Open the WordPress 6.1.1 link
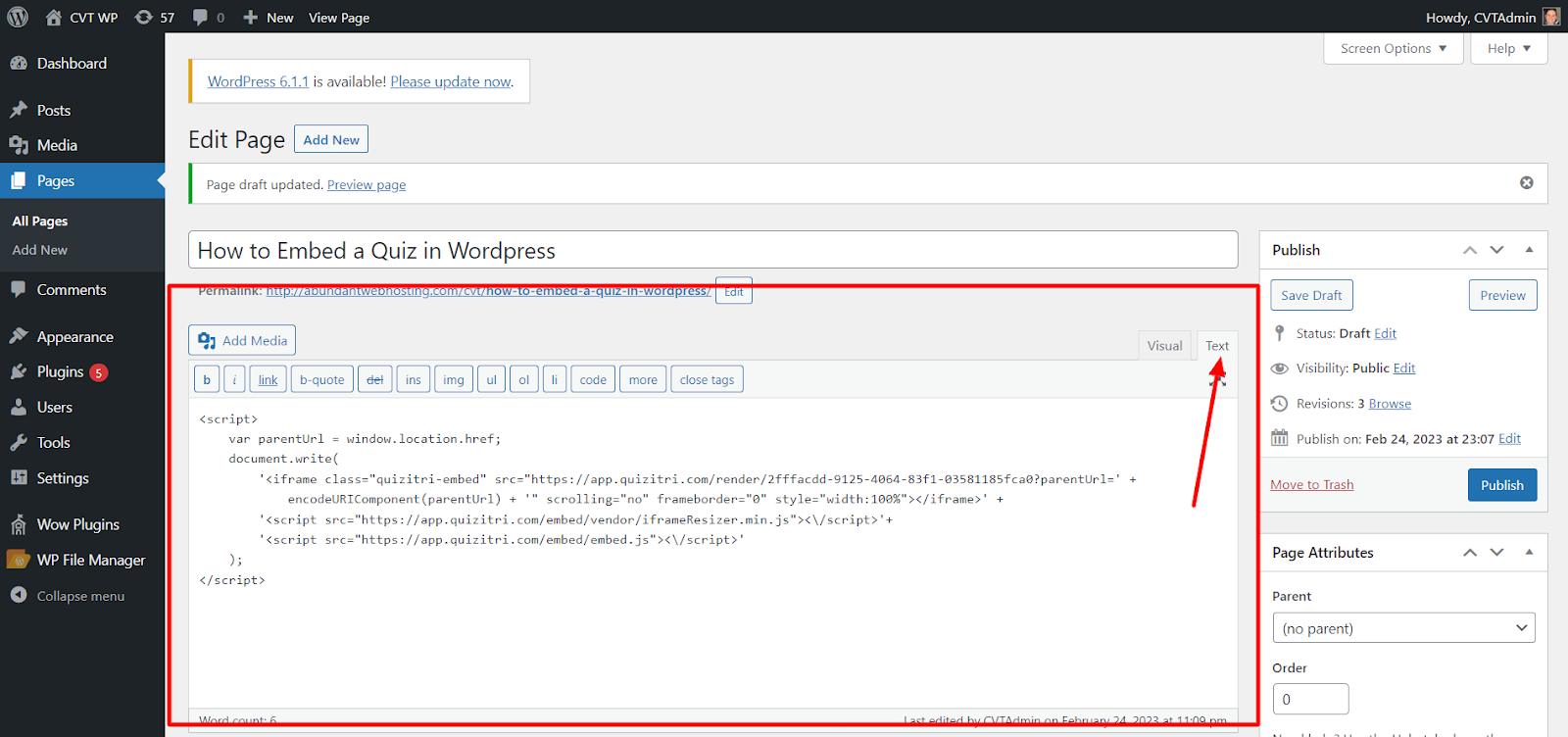Image resolution: width=1568 pixels, height=737 pixels. click(258, 81)
